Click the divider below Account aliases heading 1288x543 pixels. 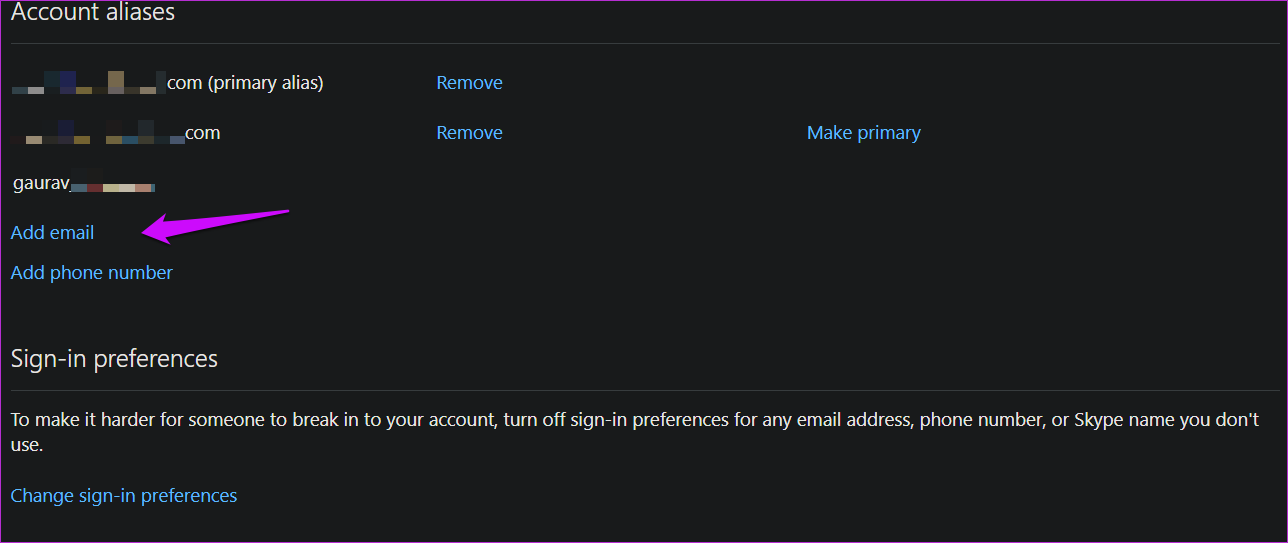(644, 43)
